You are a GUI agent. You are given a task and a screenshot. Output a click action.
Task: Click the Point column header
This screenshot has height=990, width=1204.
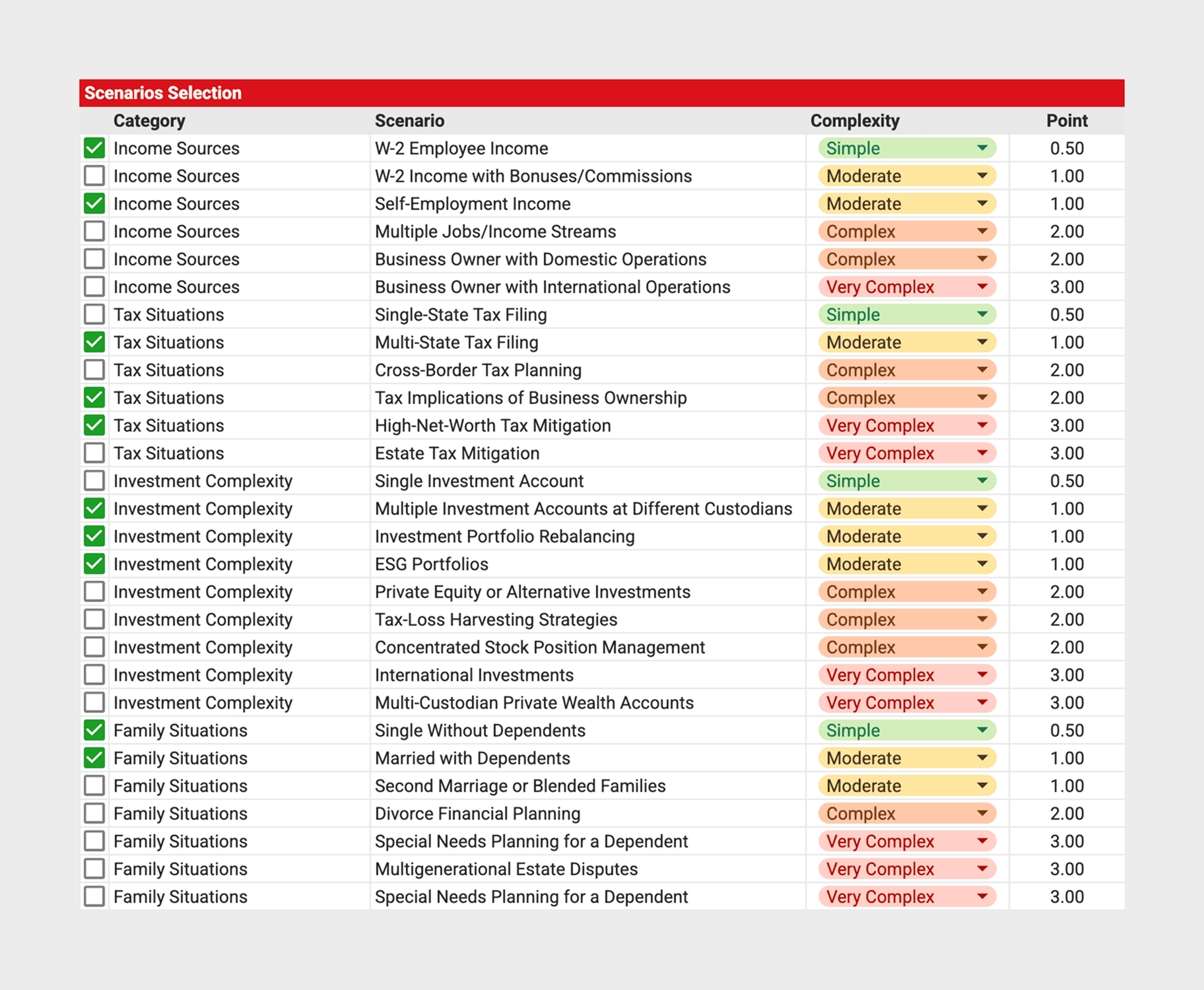(x=1067, y=121)
